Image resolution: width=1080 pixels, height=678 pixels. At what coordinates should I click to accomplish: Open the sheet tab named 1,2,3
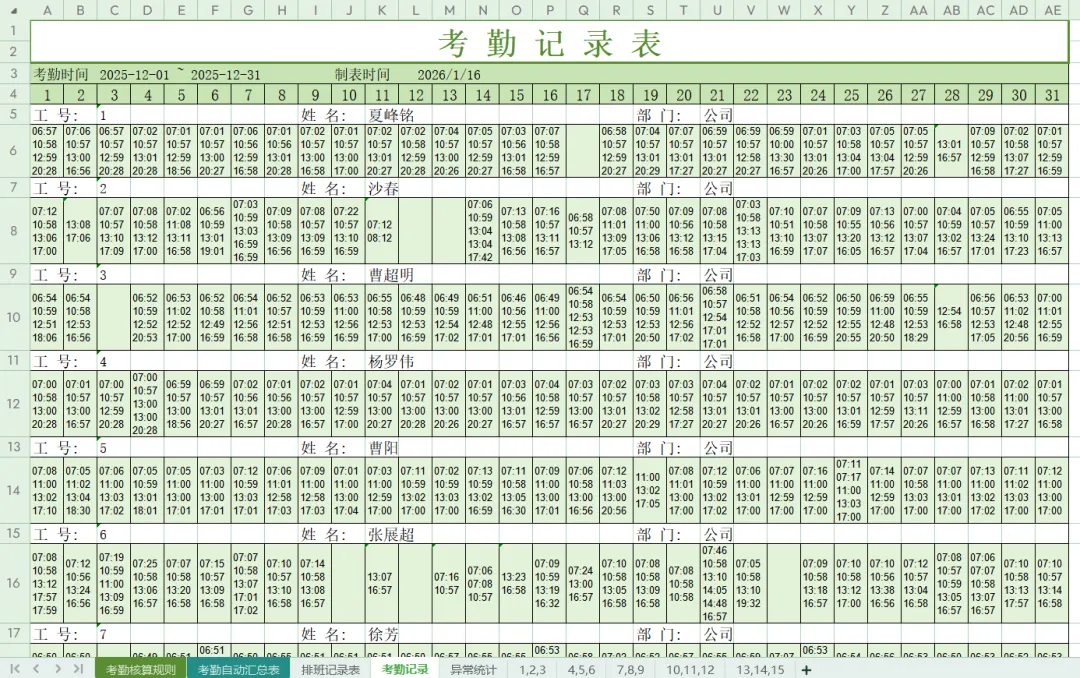pyautogui.click(x=532, y=670)
